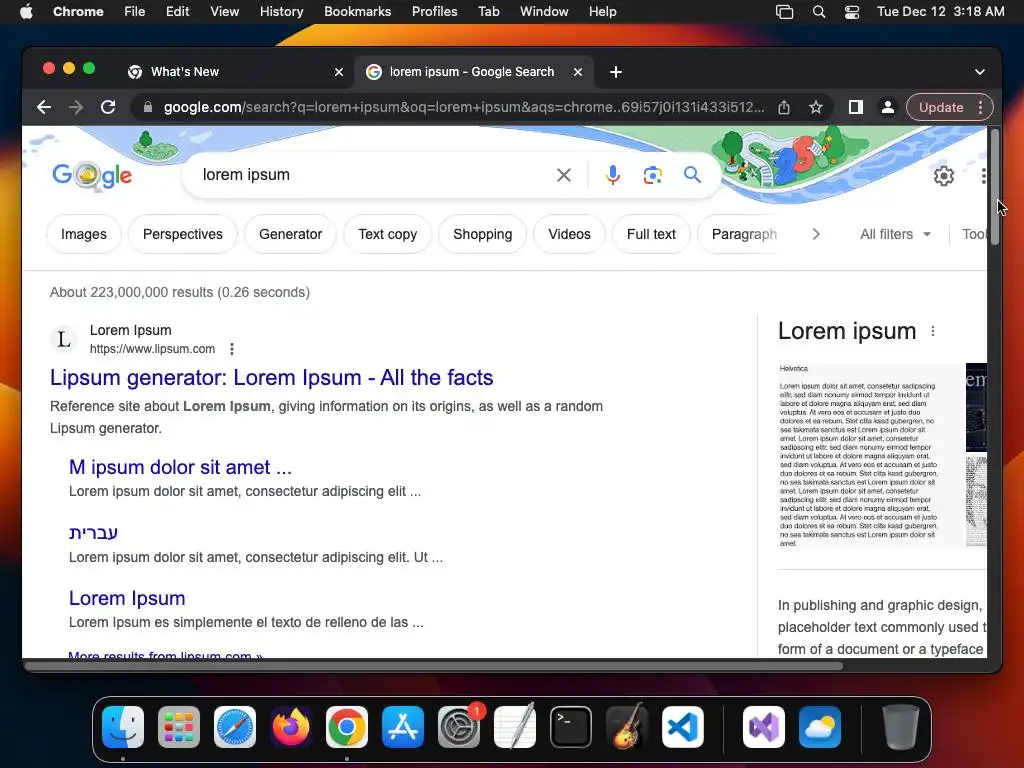Open App Store from the Dock
This screenshot has width=1024, height=768.
(x=403, y=727)
